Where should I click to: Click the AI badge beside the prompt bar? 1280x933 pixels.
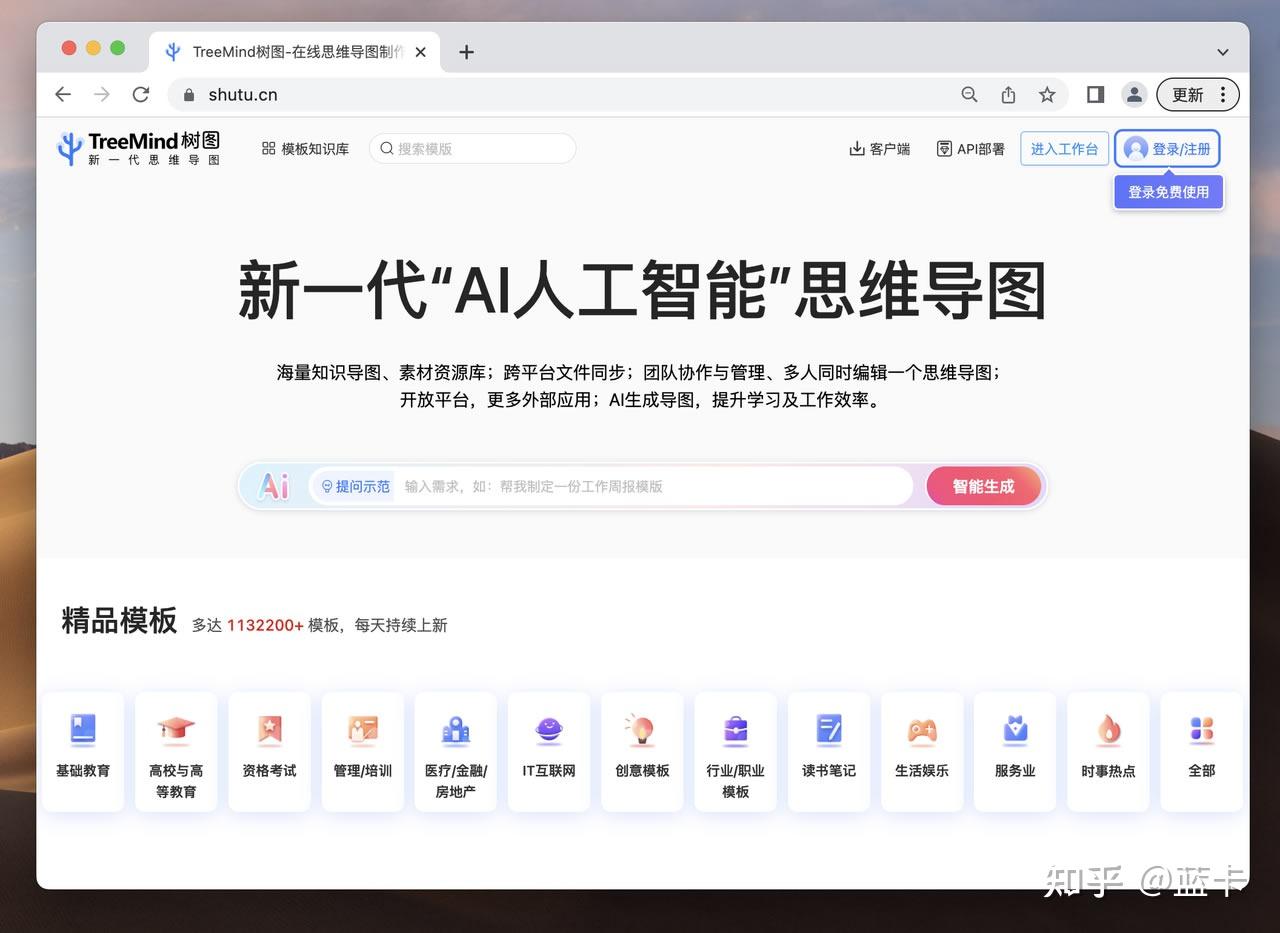click(x=273, y=486)
